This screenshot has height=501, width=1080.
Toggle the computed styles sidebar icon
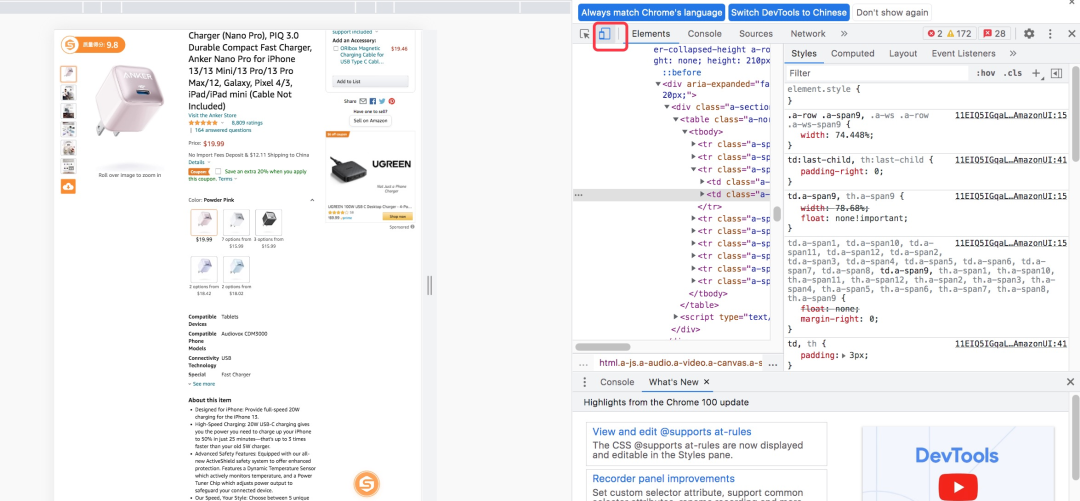1057,73
